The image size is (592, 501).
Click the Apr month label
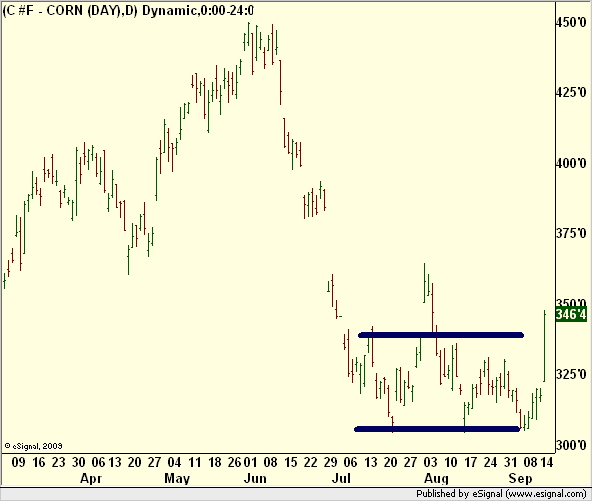(x=91, y=479)
